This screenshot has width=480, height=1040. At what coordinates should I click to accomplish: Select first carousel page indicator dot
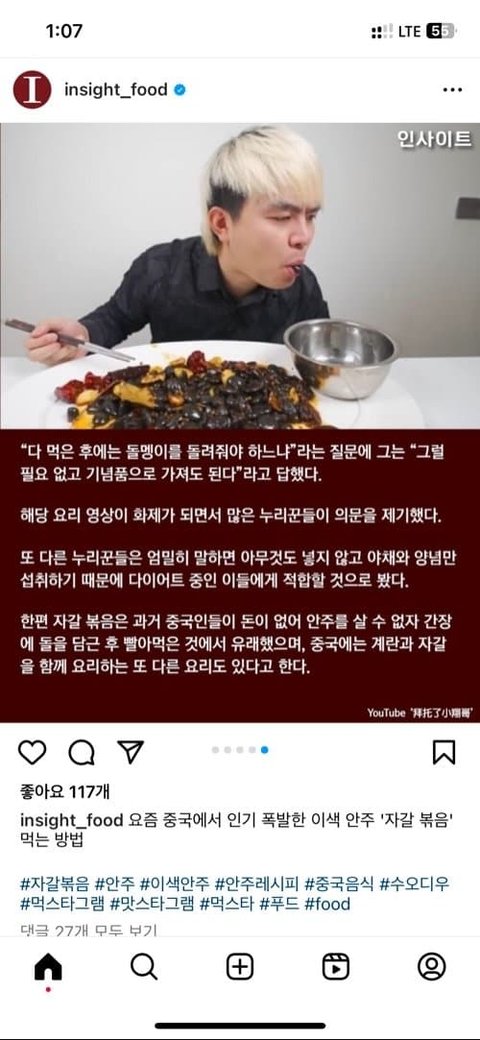pos(215,749)
